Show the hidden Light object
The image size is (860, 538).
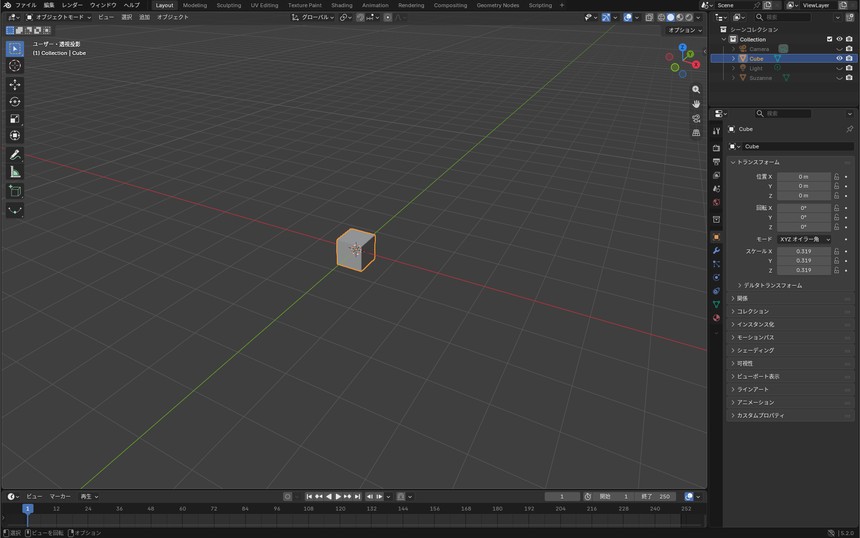pos(839,69)
